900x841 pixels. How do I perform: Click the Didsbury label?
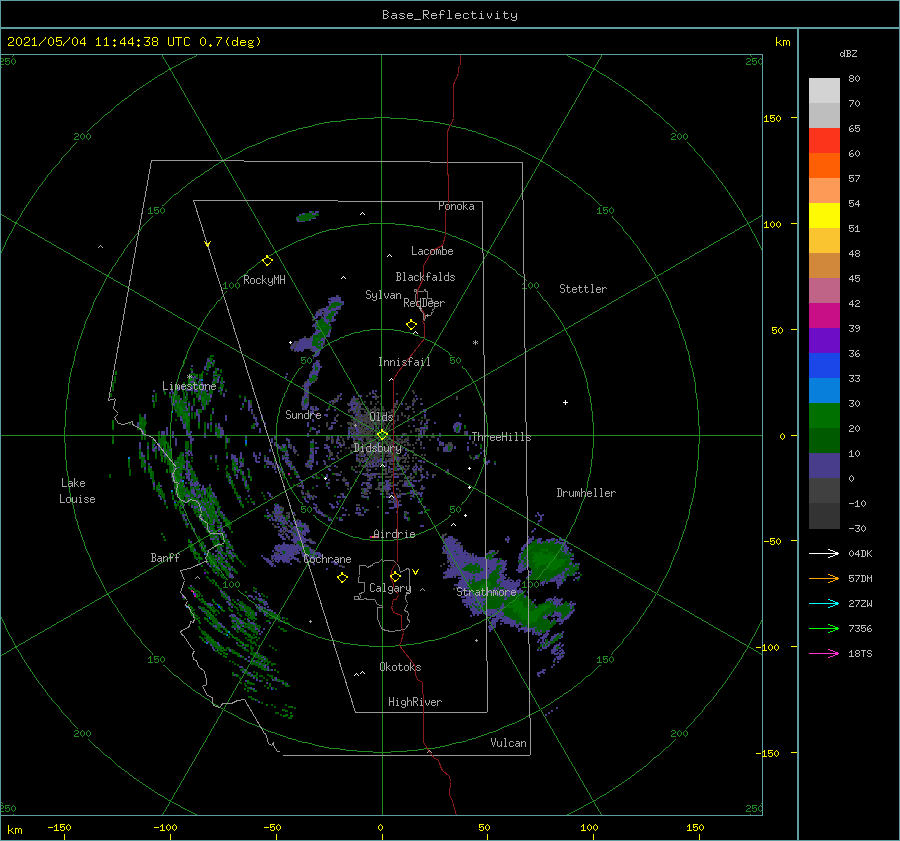(378, 448)
